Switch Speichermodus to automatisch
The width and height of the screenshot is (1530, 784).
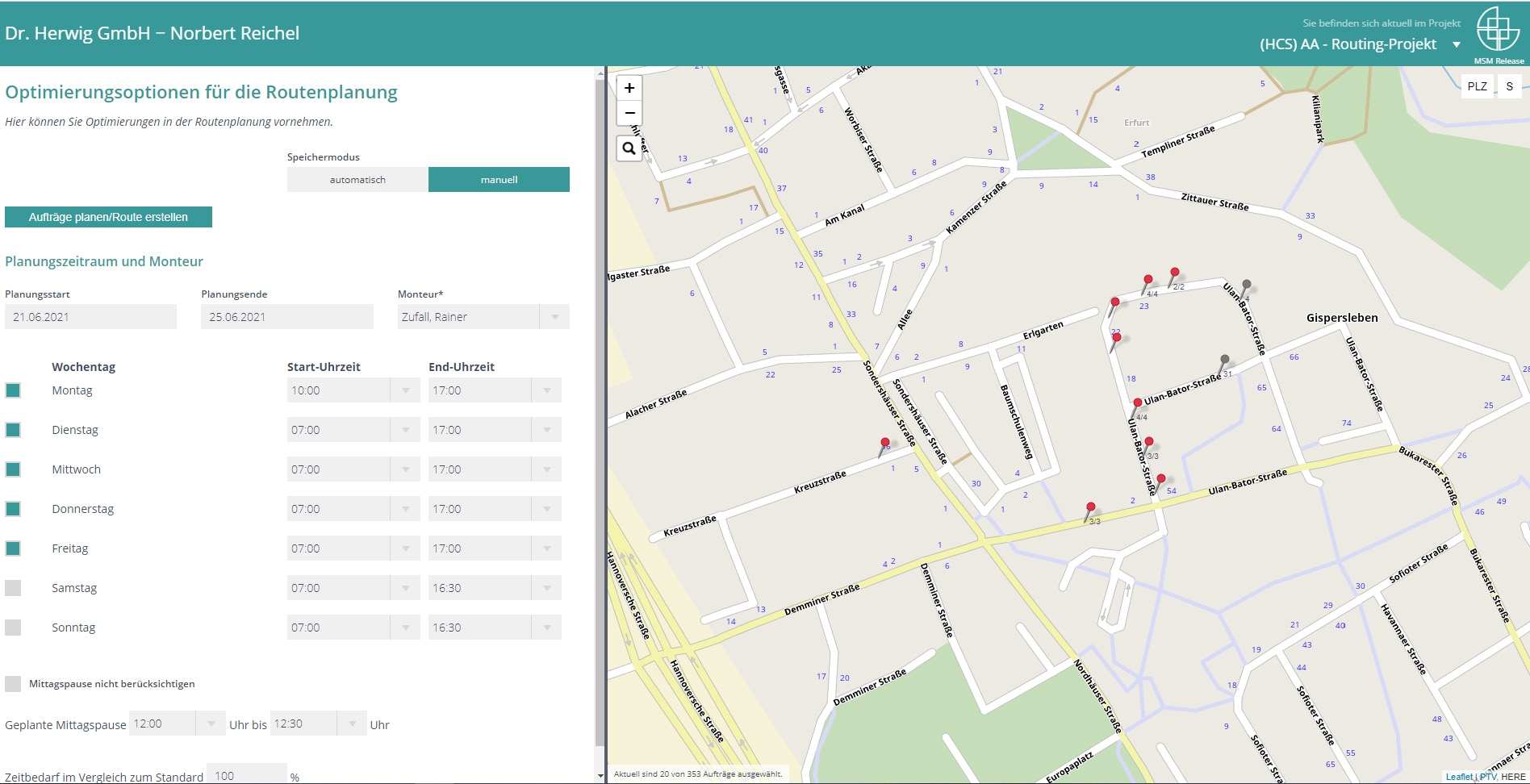(357, 180)
